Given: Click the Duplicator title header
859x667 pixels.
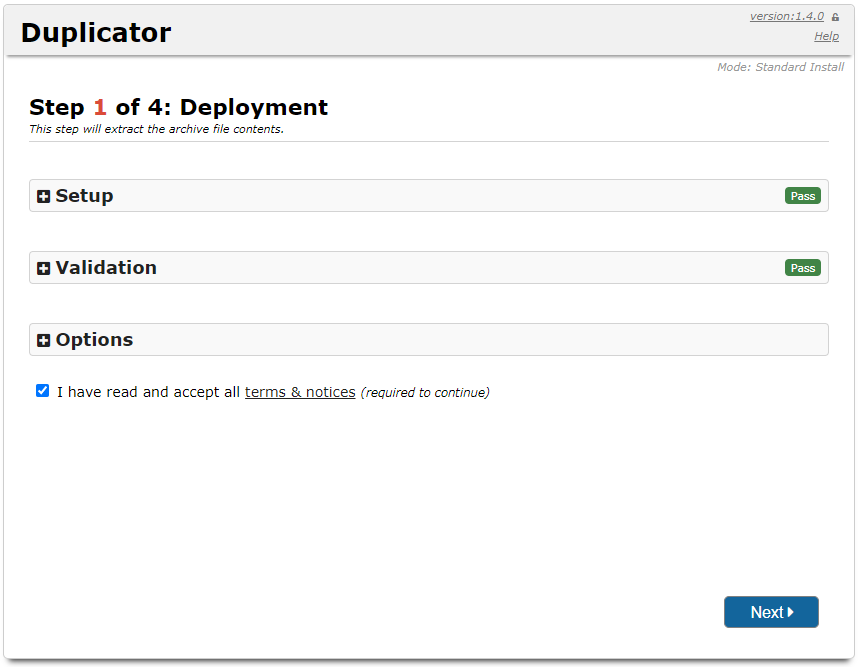Looking at the screenshot, I should click(x=96, y=32).
